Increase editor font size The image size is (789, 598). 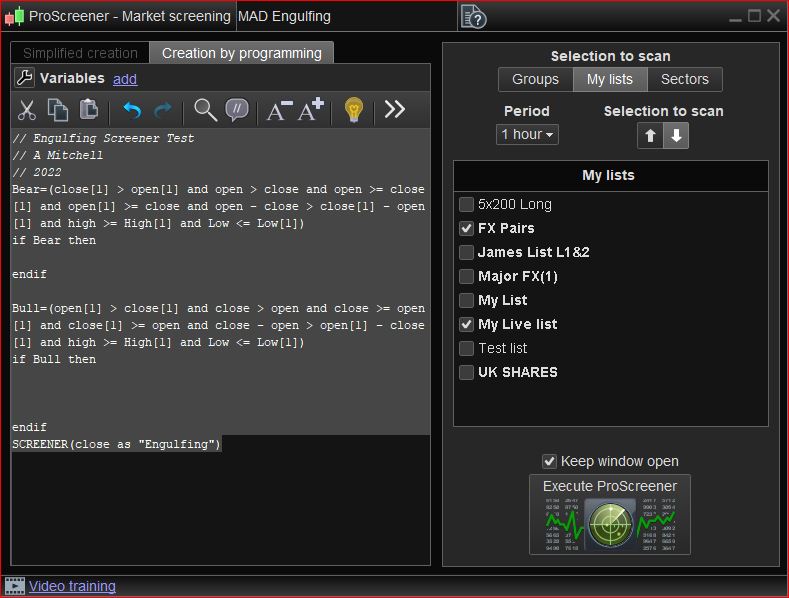point(310,110)
